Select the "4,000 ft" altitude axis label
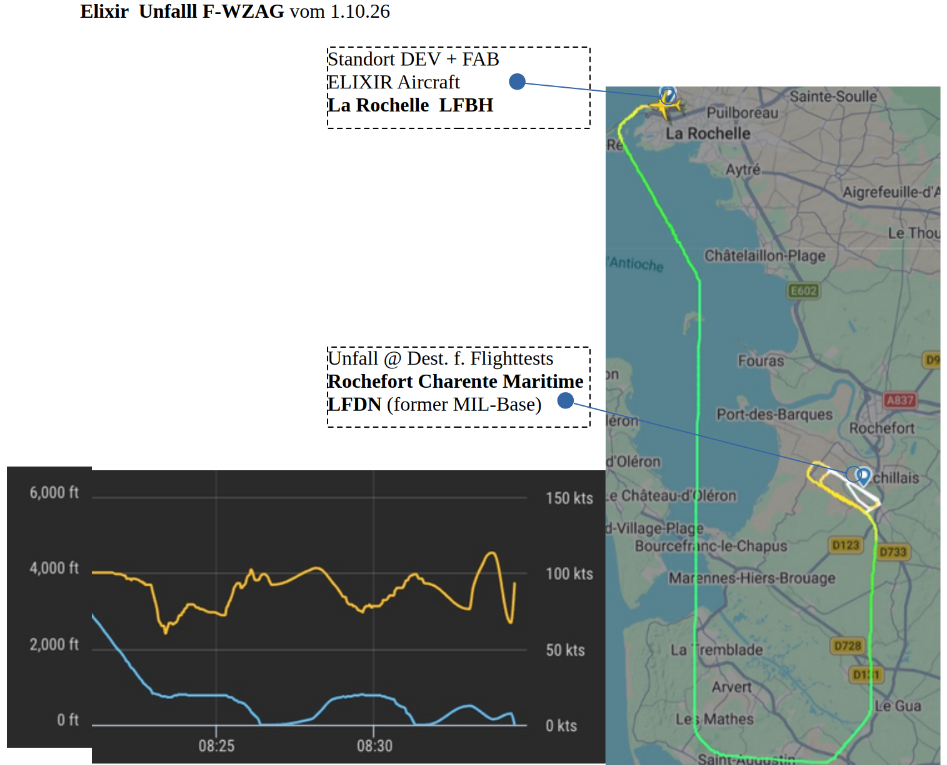 (54, 568)
